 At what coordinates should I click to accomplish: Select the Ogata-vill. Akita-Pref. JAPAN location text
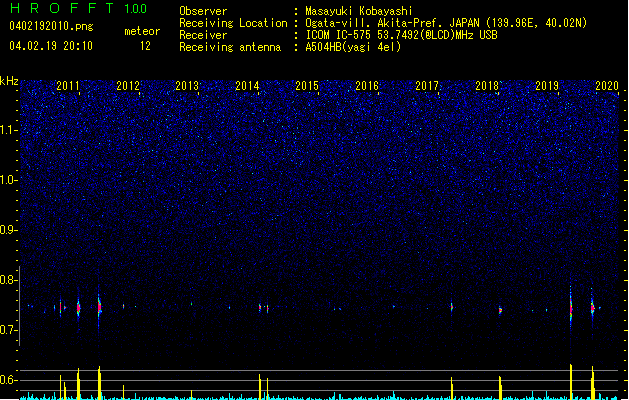click(446, 23)
